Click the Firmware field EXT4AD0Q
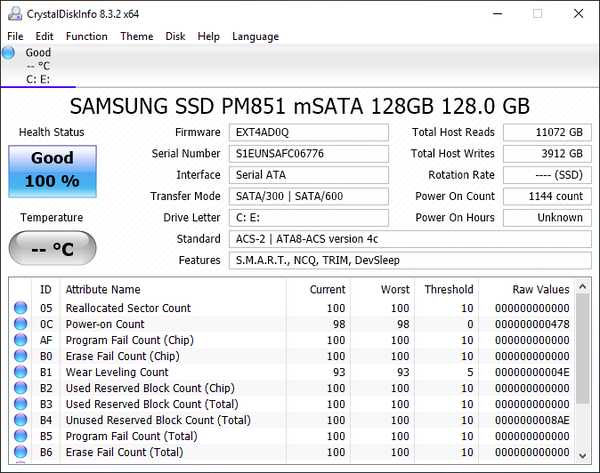600x473 pixels. point(309,132)
